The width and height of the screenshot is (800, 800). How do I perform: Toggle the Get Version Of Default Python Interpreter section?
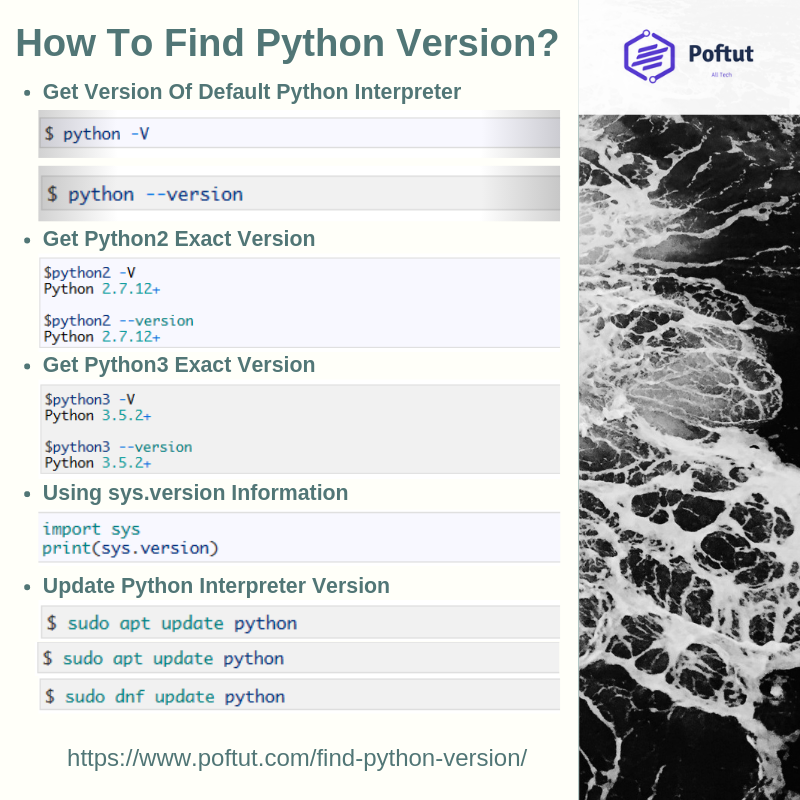point(251,91)
